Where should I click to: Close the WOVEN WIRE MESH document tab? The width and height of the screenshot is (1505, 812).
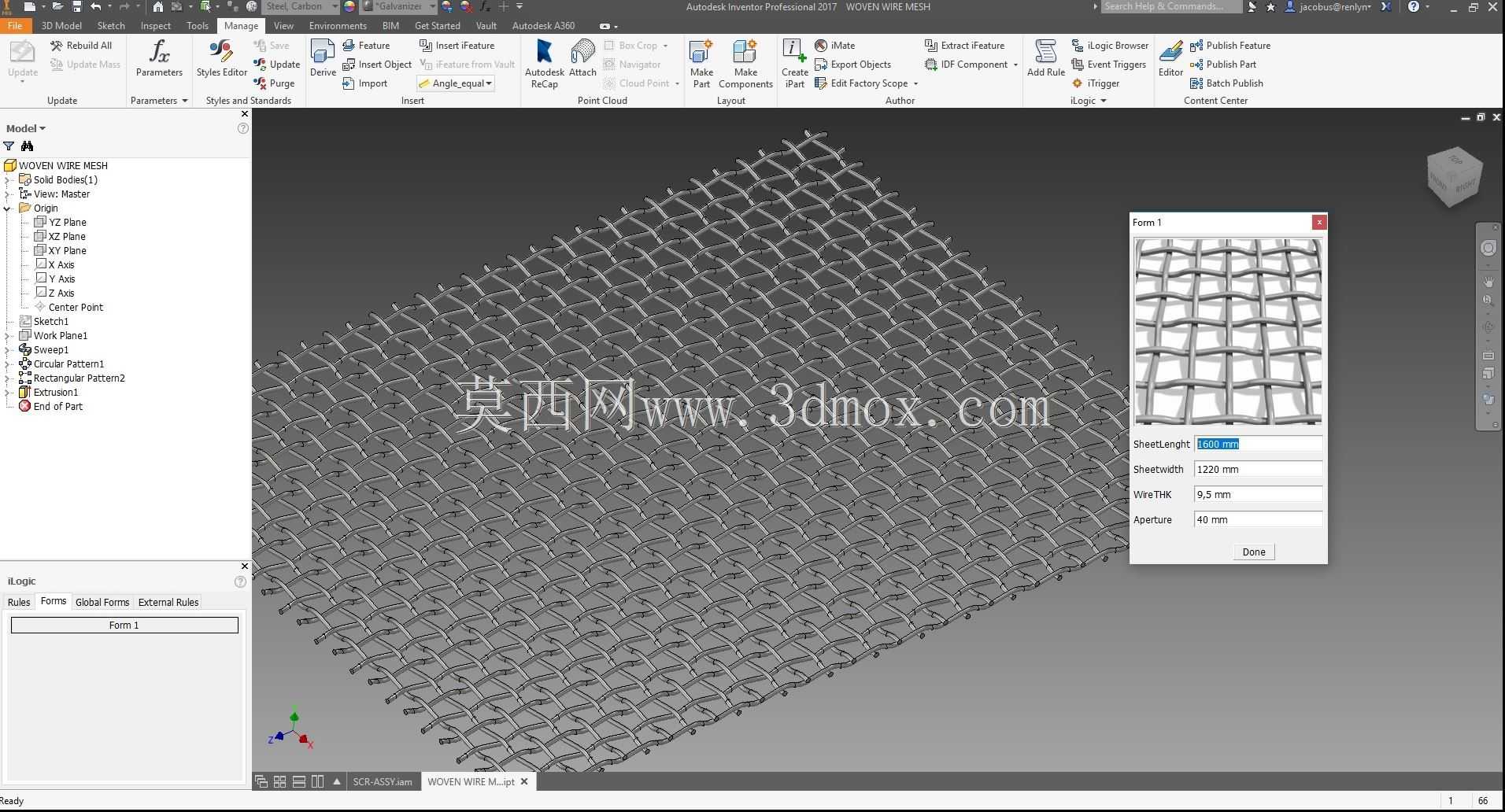click(x=524, y=782)
